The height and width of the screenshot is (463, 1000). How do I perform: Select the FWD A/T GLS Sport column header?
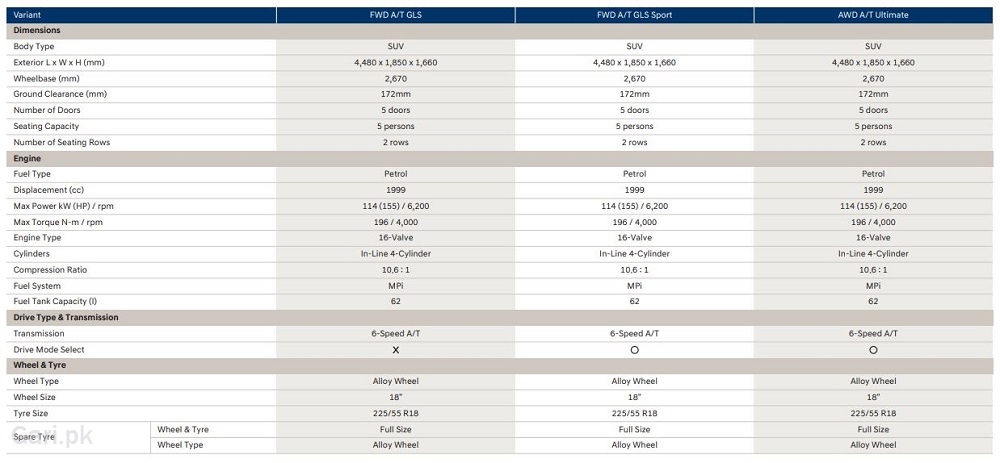pyautogui.click(x=634, y=14)
